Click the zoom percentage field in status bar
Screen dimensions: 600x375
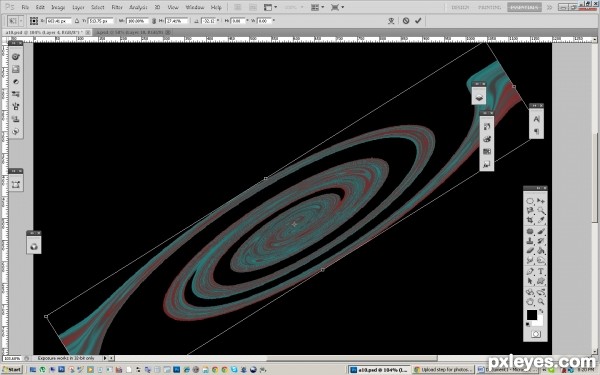click(12, 358)
